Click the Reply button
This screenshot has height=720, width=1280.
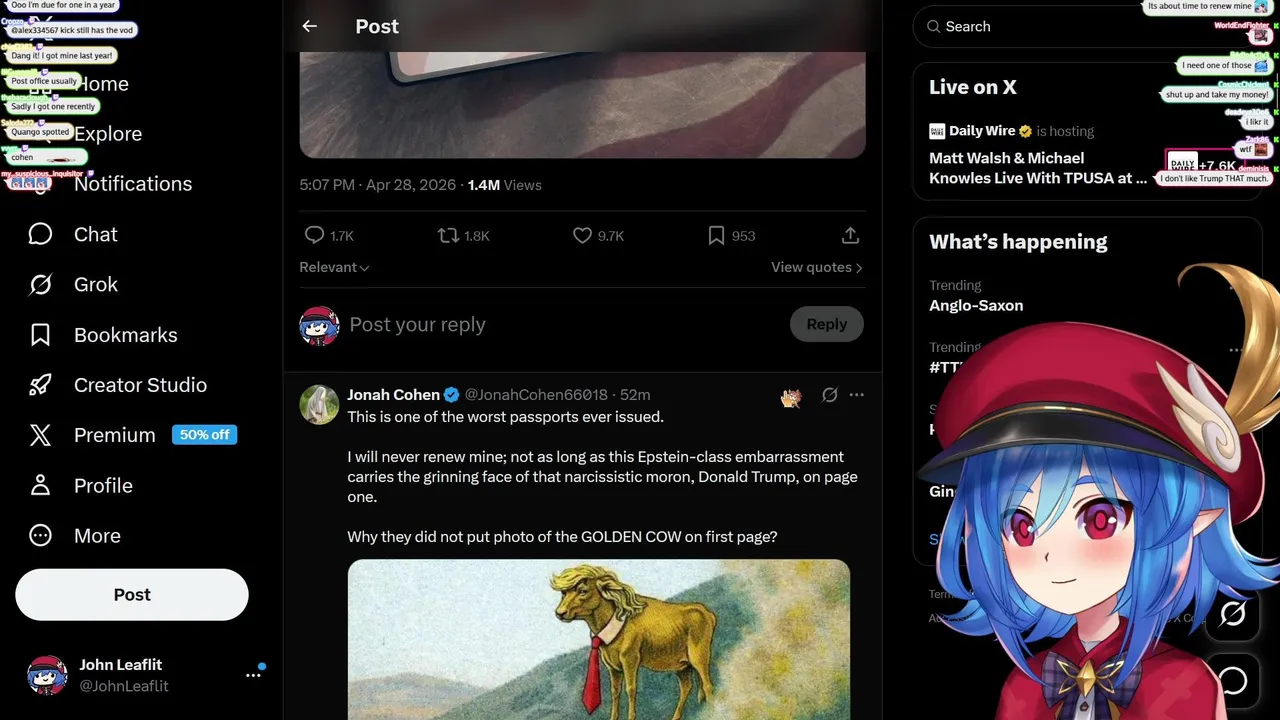826,324
